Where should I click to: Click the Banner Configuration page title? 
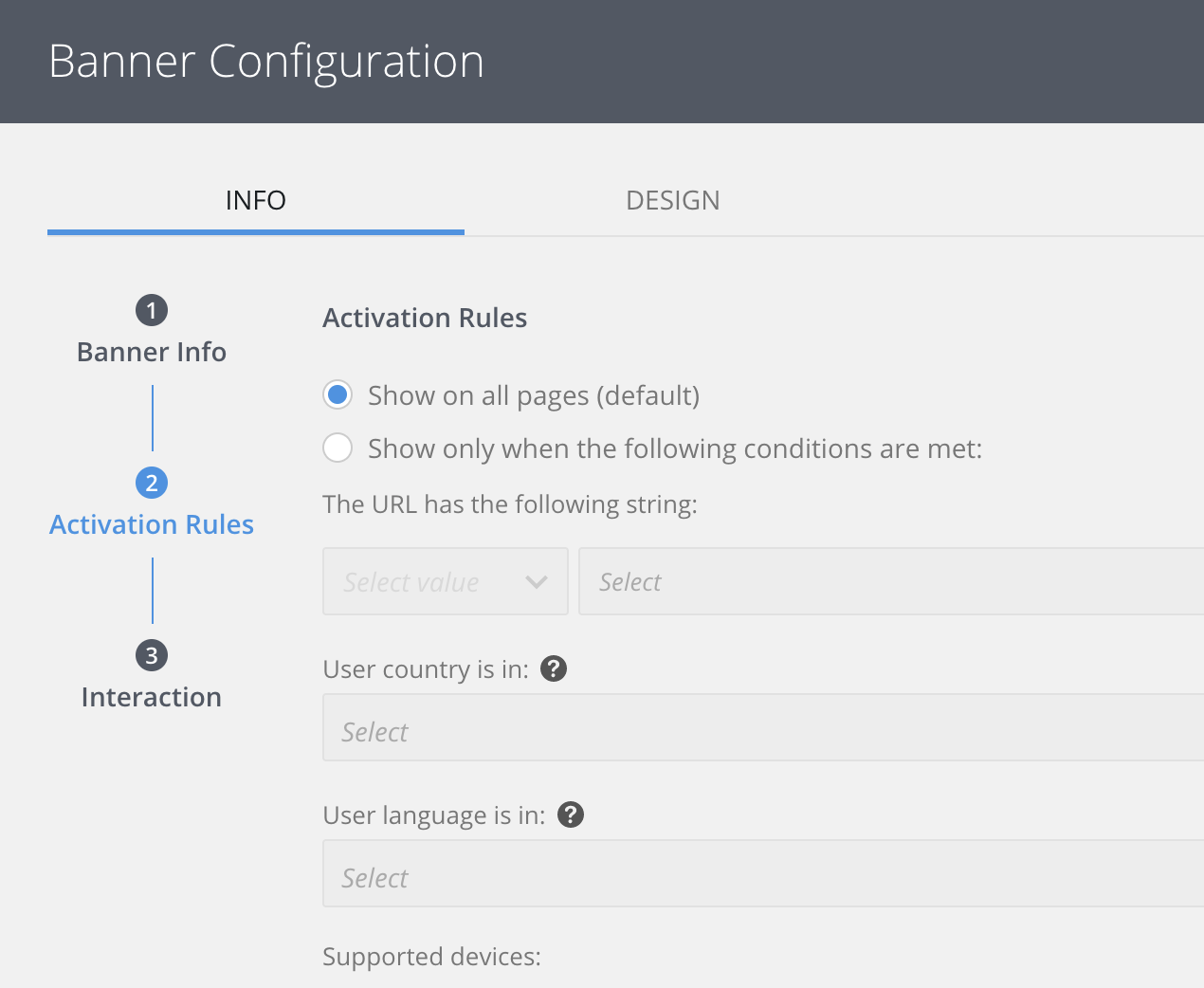(266, 62)
